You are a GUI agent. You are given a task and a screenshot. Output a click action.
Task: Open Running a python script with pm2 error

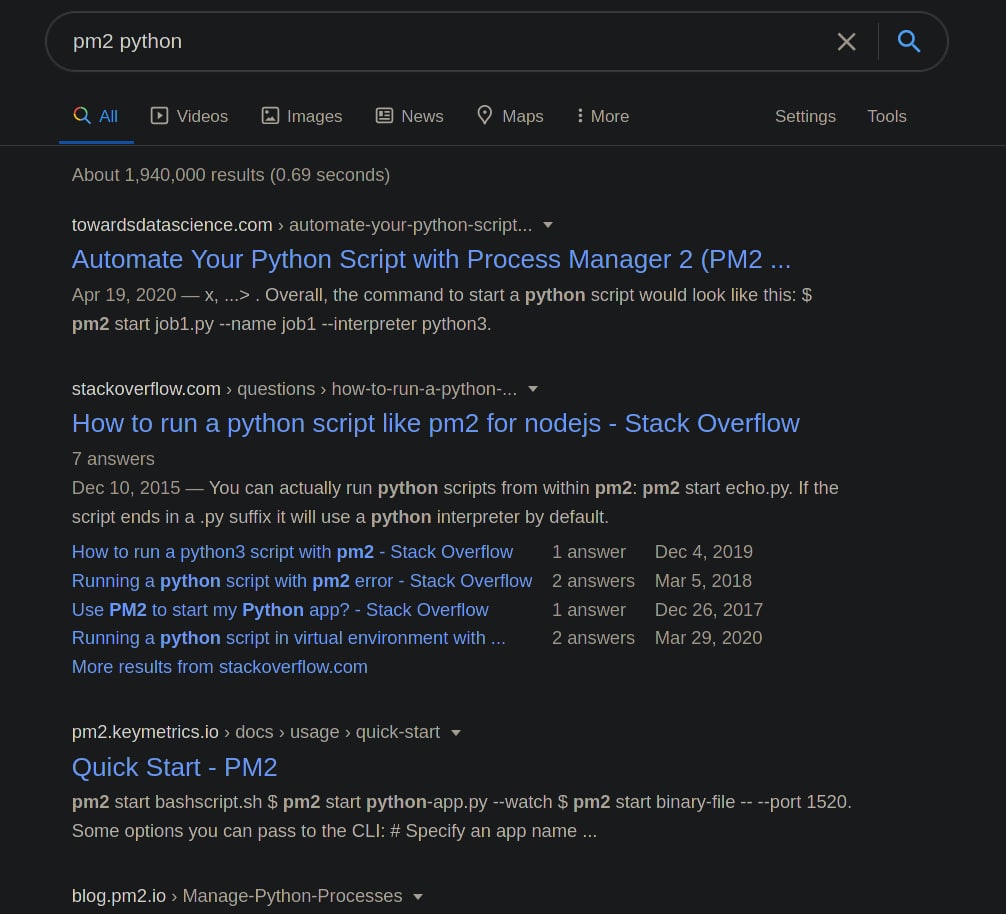(x=302, y=580)
